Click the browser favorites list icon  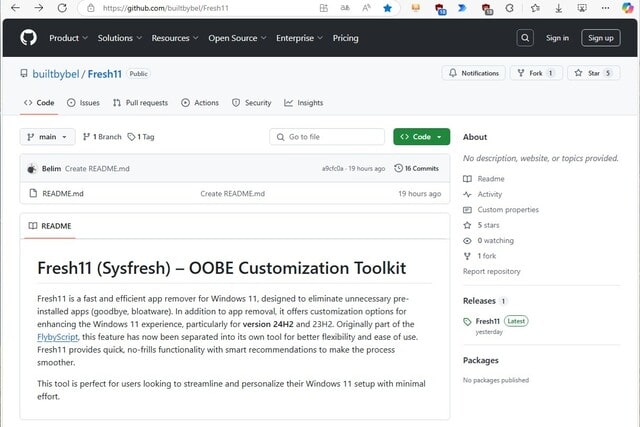535,8
